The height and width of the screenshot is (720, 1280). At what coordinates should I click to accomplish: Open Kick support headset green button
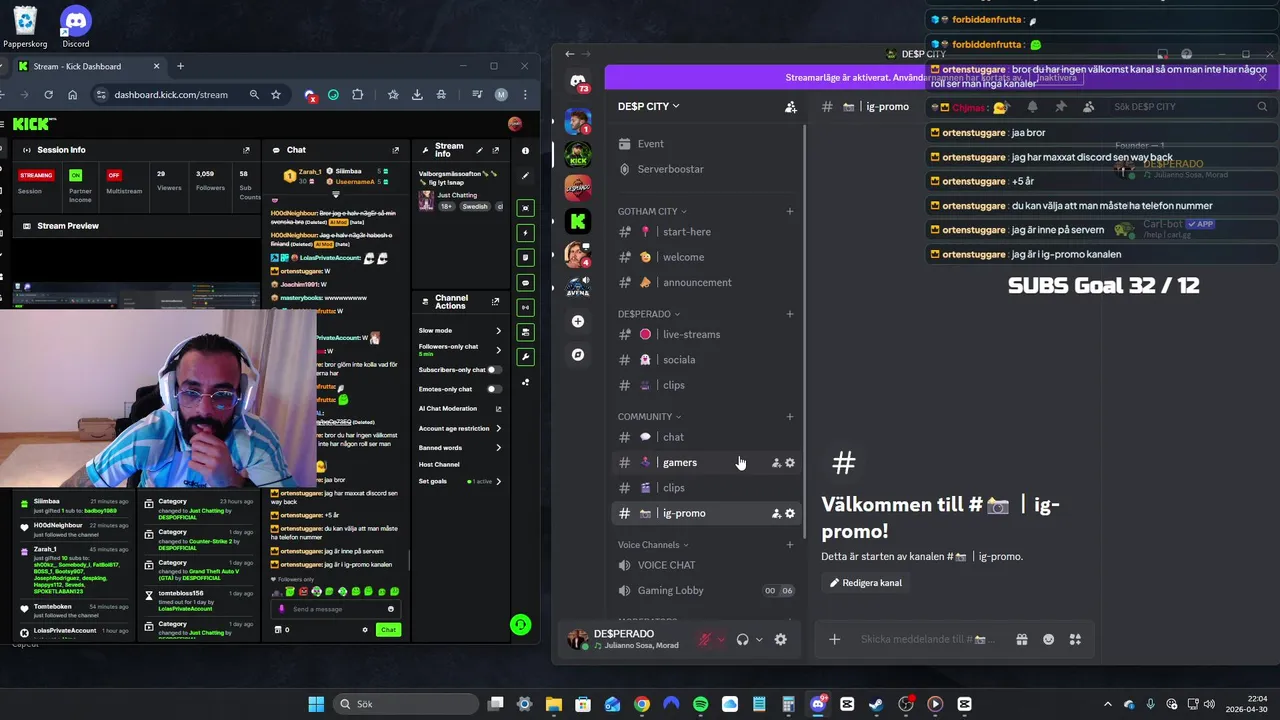pos(520,625)
